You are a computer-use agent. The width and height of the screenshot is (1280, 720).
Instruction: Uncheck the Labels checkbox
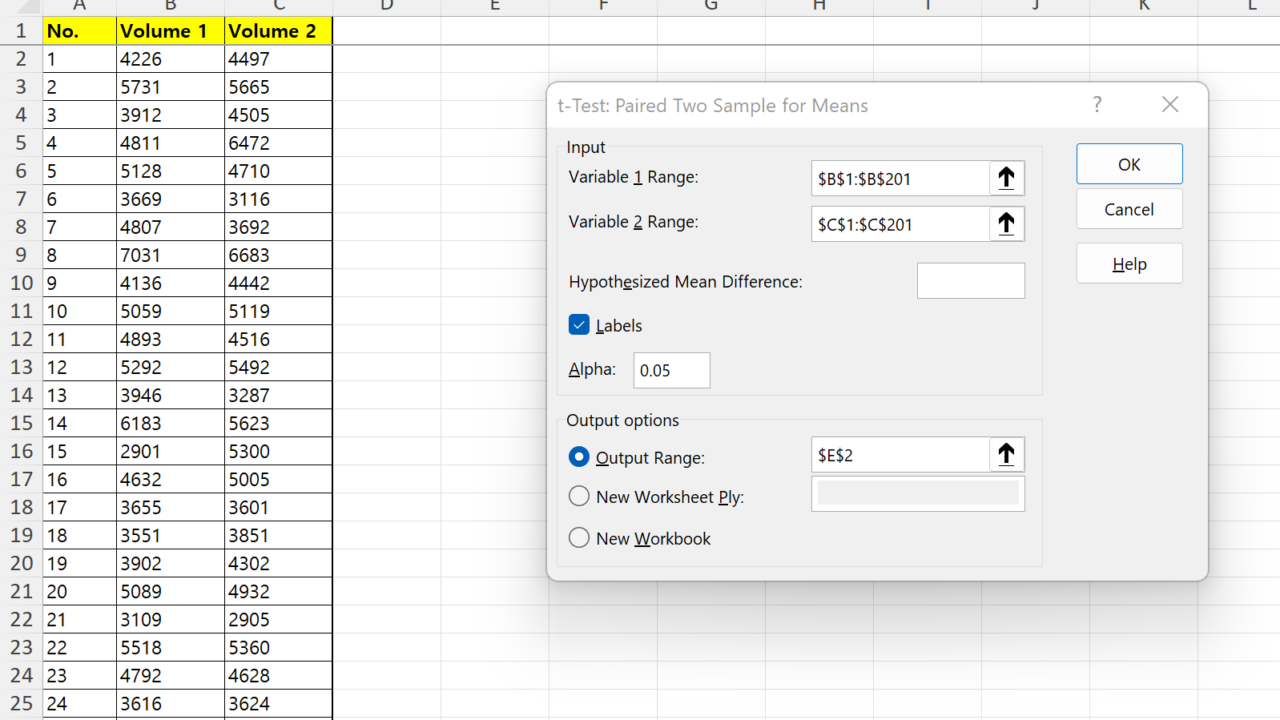(579, 325)
